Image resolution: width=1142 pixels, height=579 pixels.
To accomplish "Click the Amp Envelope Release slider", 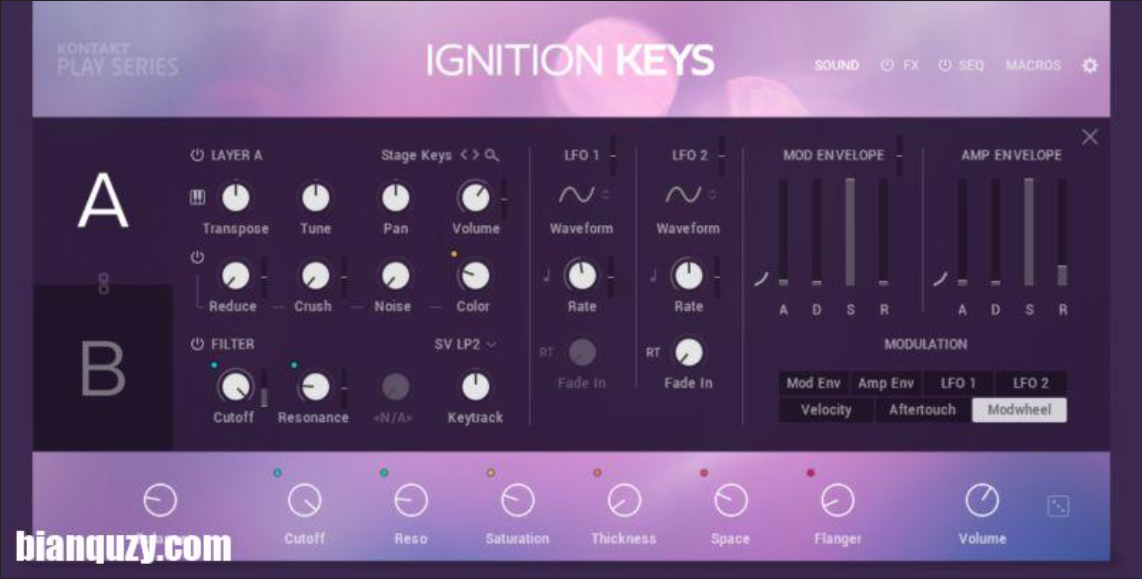I will coord(1063,232).
